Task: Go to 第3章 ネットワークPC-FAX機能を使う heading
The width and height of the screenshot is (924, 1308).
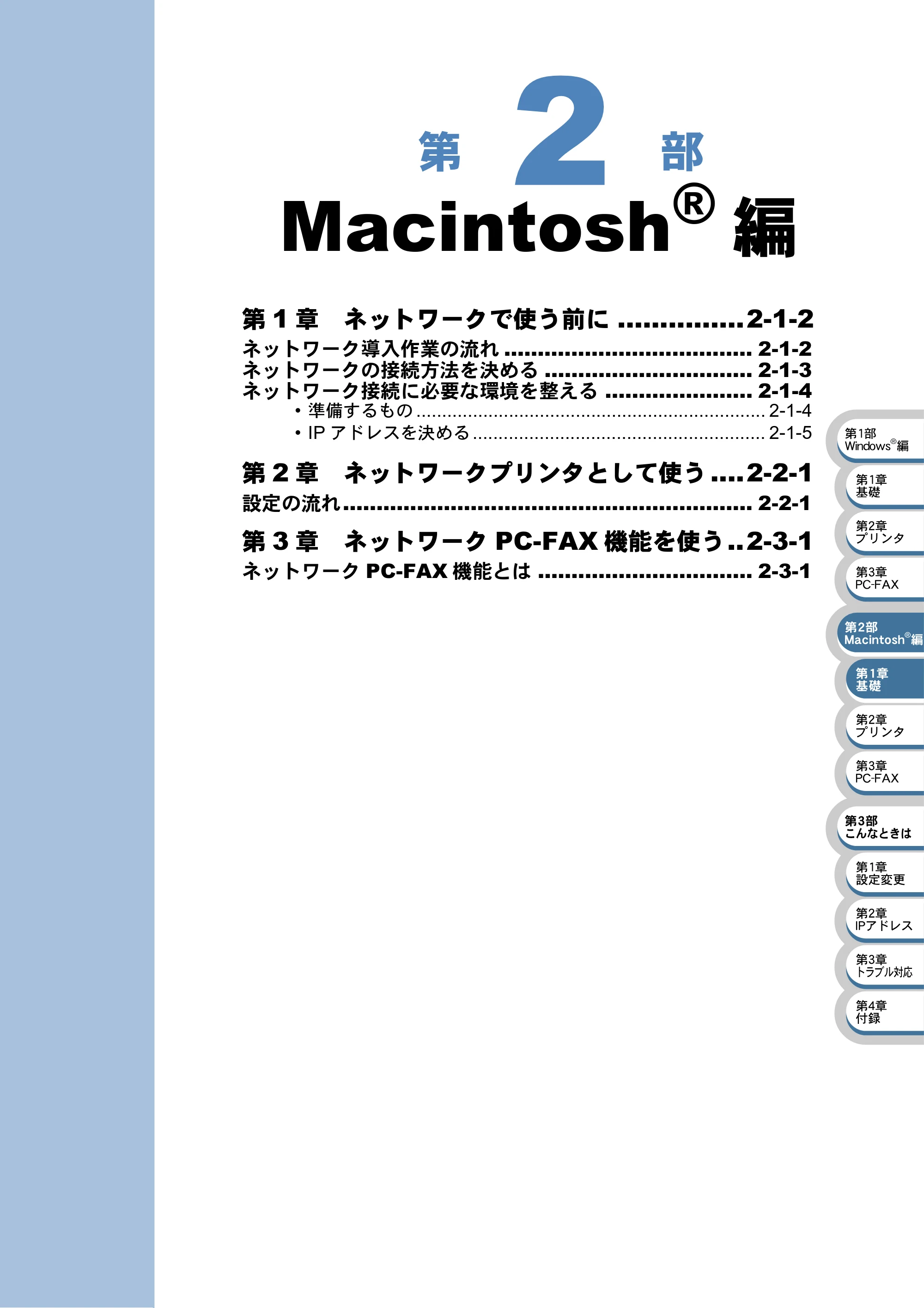Action: click(527, 541)
